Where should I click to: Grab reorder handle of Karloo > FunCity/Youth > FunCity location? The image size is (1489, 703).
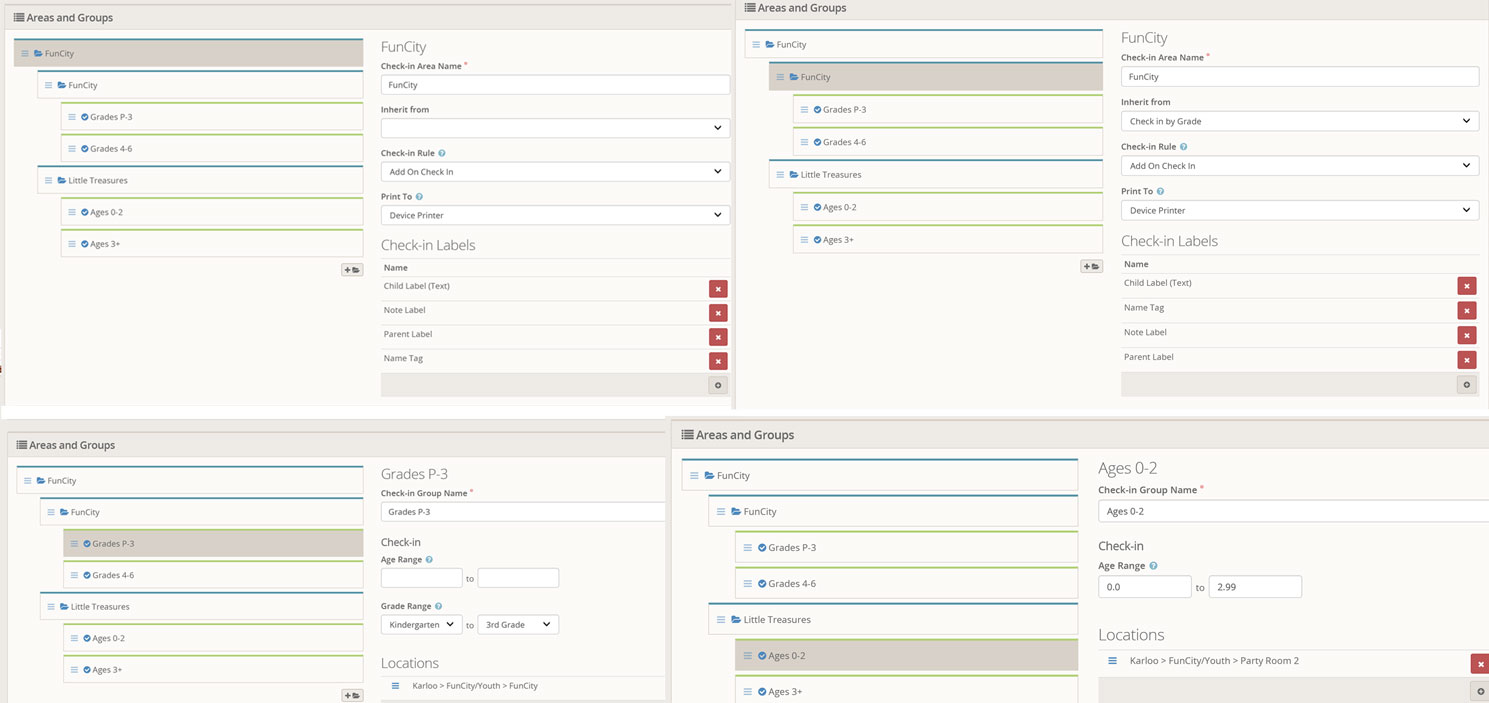point(395,686)
